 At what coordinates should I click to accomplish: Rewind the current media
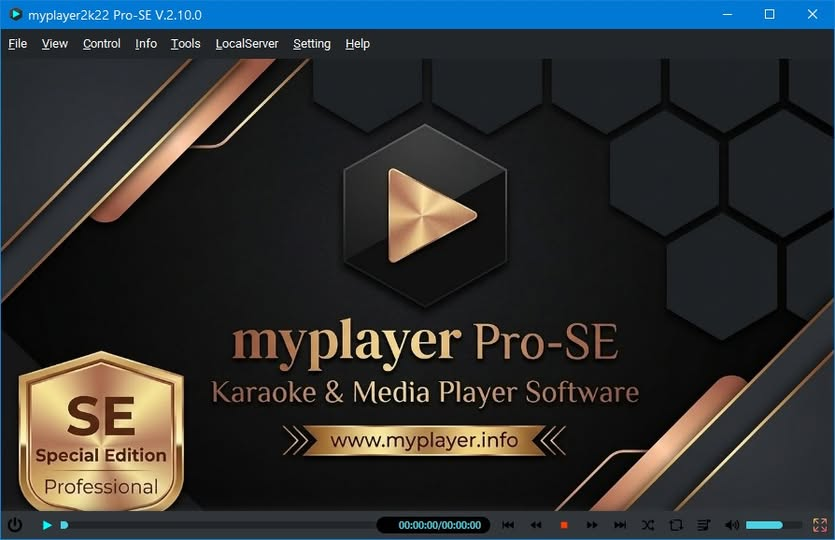536,525
